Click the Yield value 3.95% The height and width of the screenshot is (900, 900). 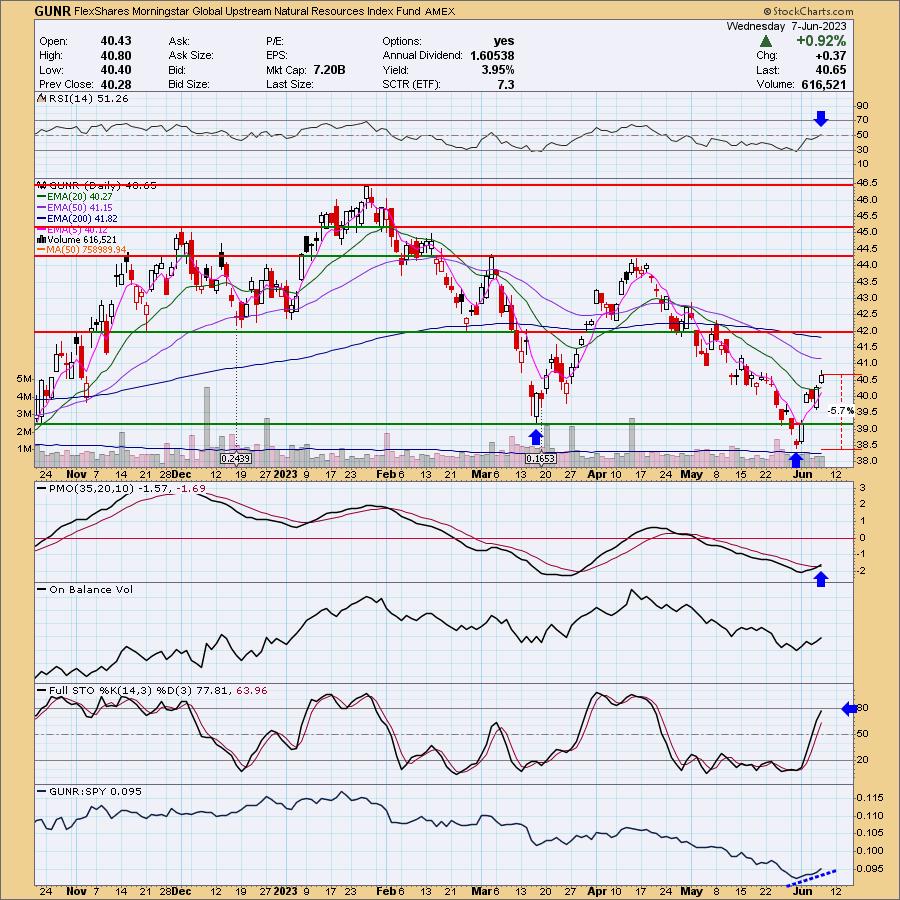[x=497, y=69]
